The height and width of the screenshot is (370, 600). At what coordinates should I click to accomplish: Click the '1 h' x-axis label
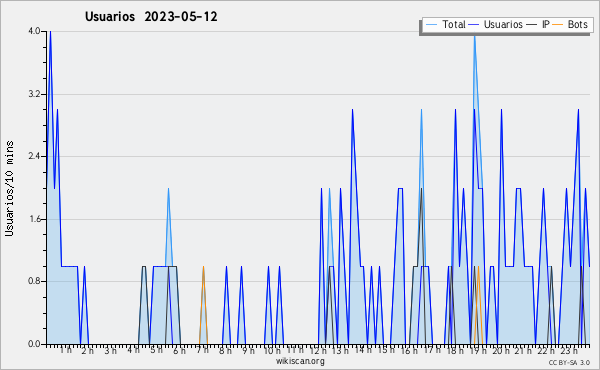(65, 350)
